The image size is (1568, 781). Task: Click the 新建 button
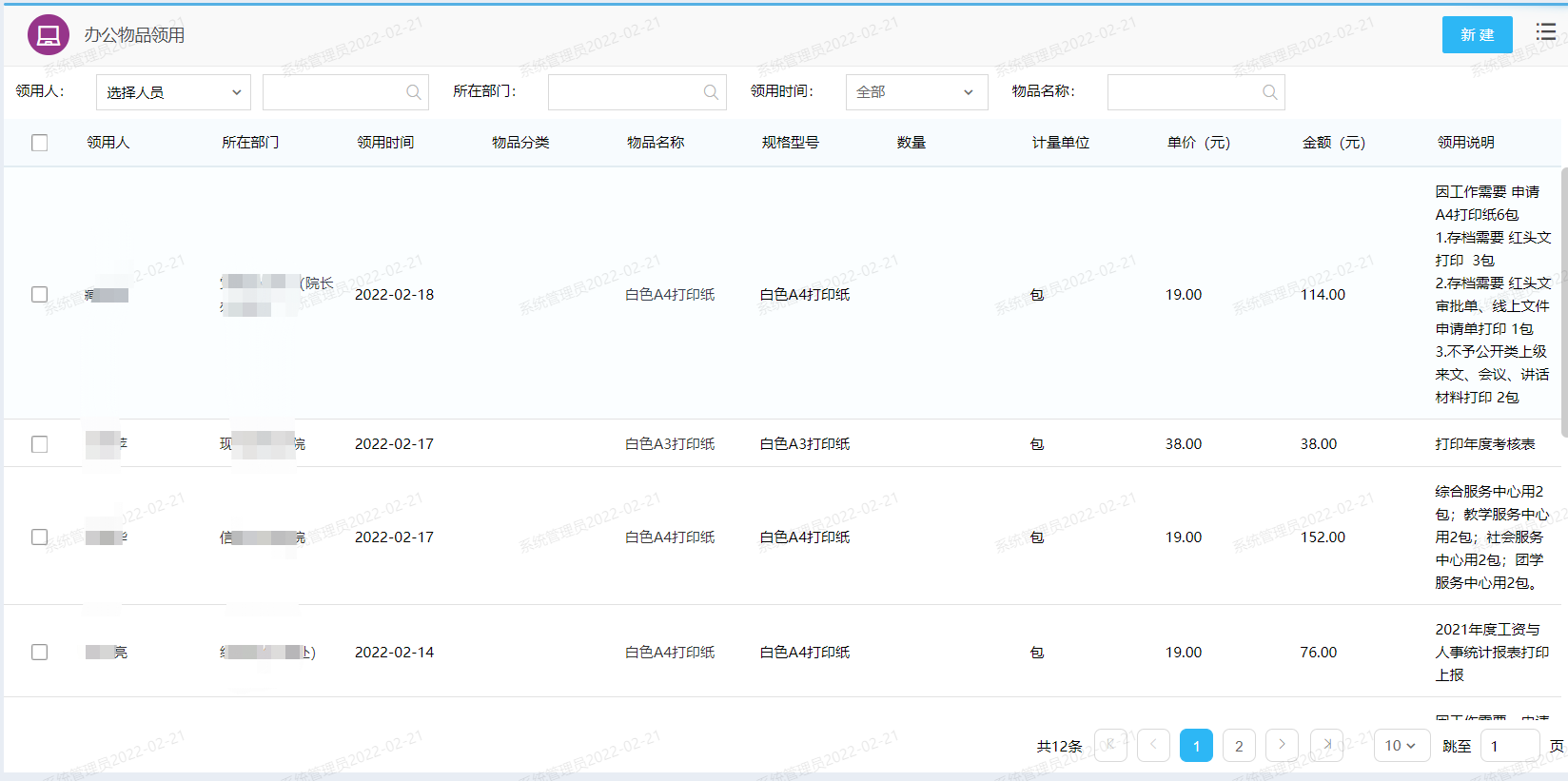[x=1477, y=35]
